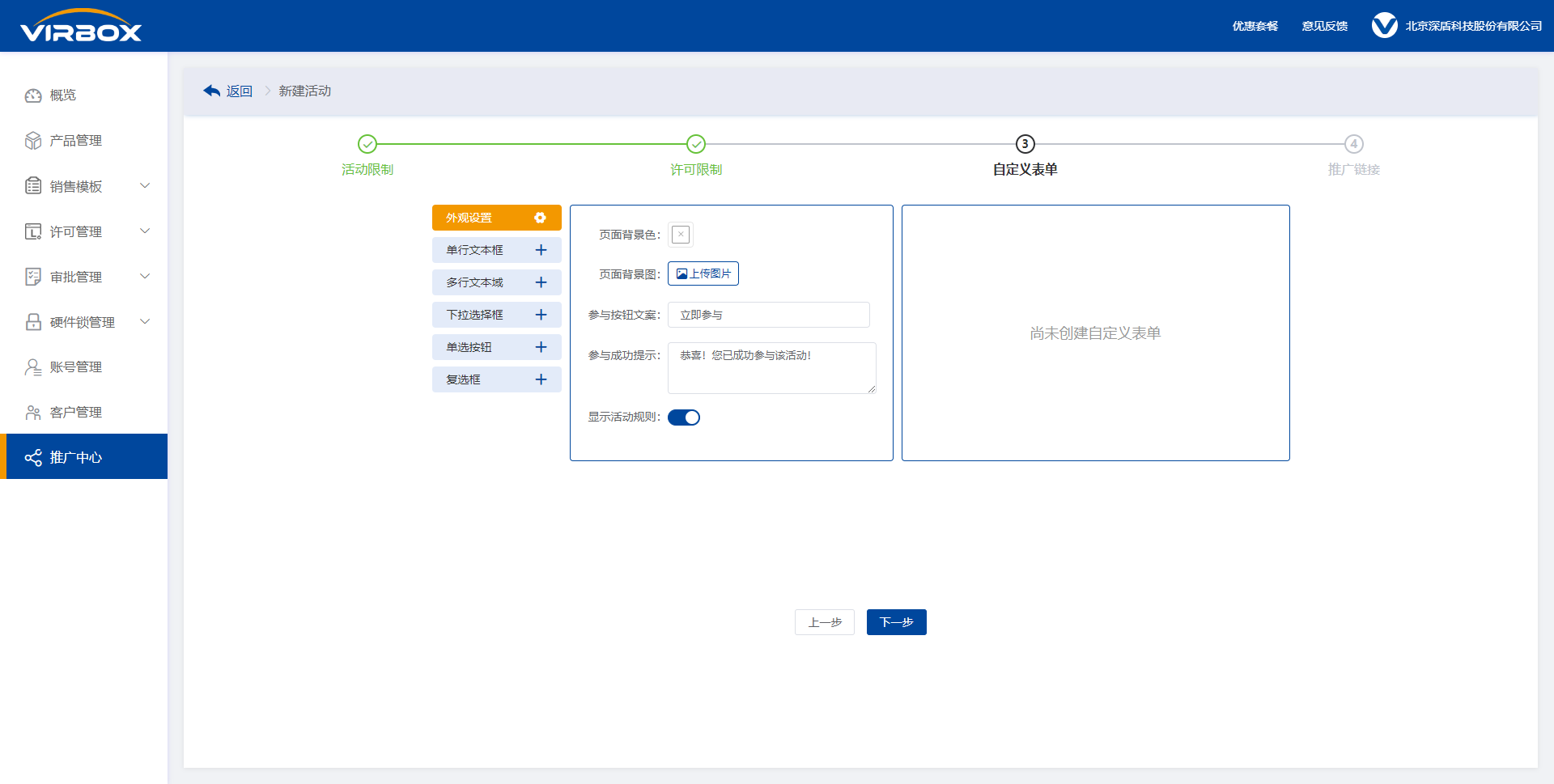Go to 上一步

(825, 622)
